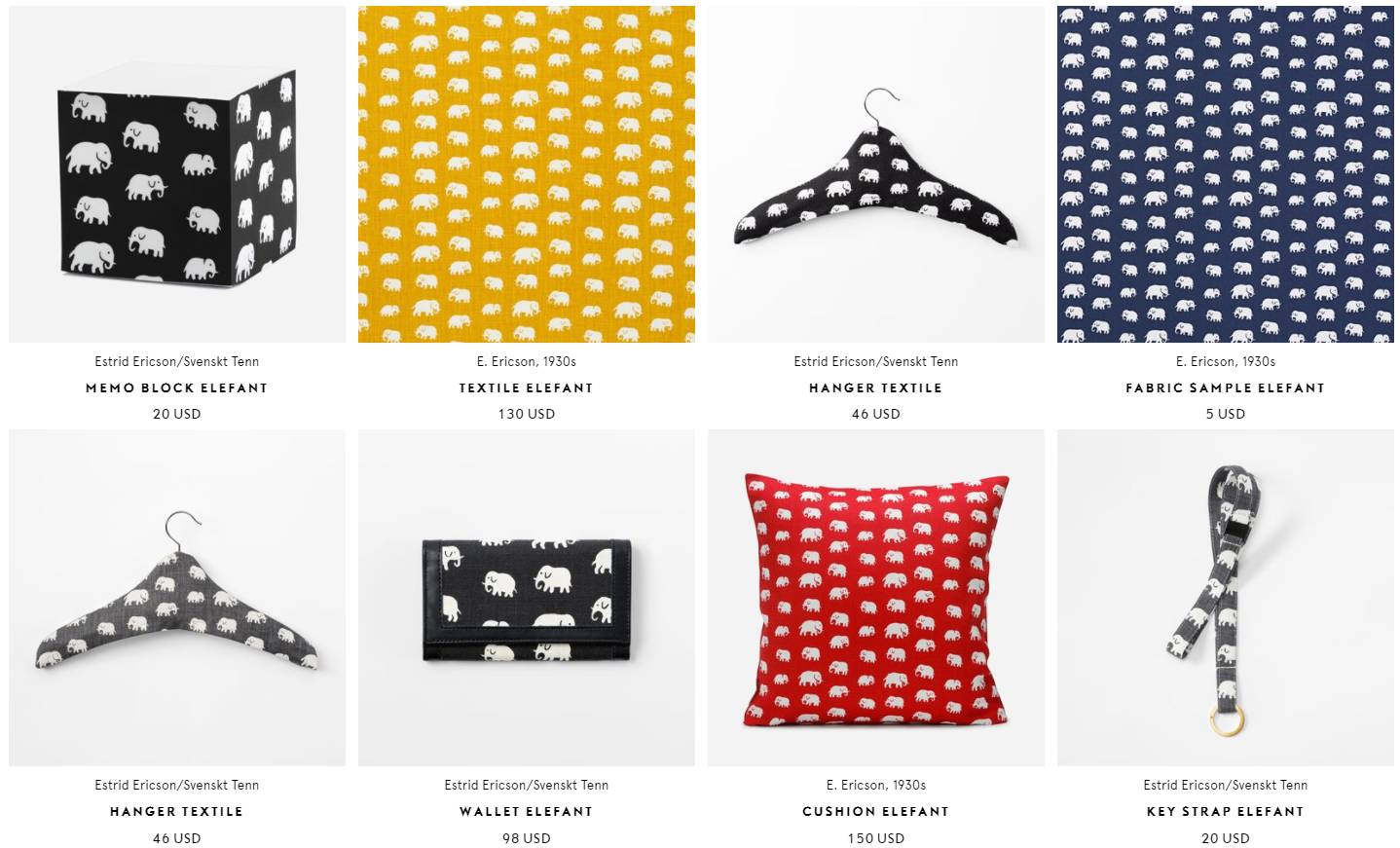Open the navy Fabric Sample Elefant image
The image size is (1400, 848).
pos(1226,174)
